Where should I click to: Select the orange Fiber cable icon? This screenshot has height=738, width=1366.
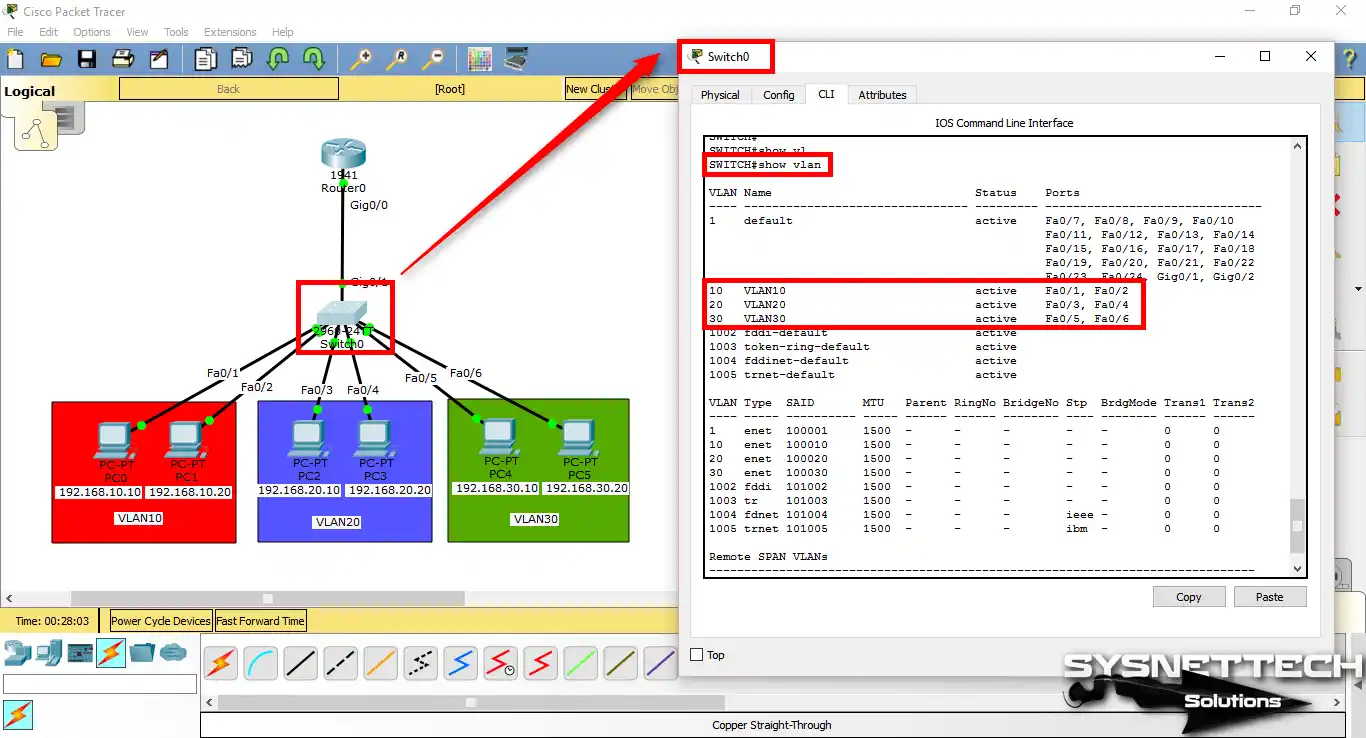pos(380,663)
